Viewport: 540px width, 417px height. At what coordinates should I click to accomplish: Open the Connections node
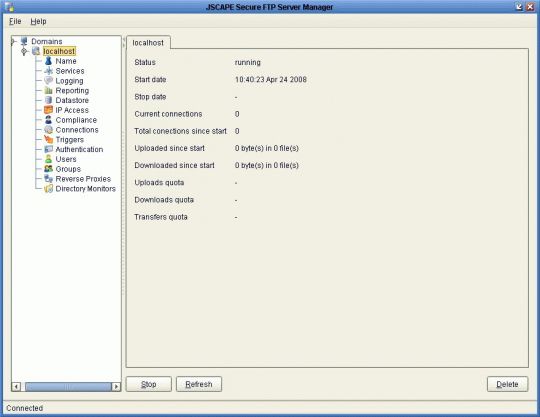[77, 130]
